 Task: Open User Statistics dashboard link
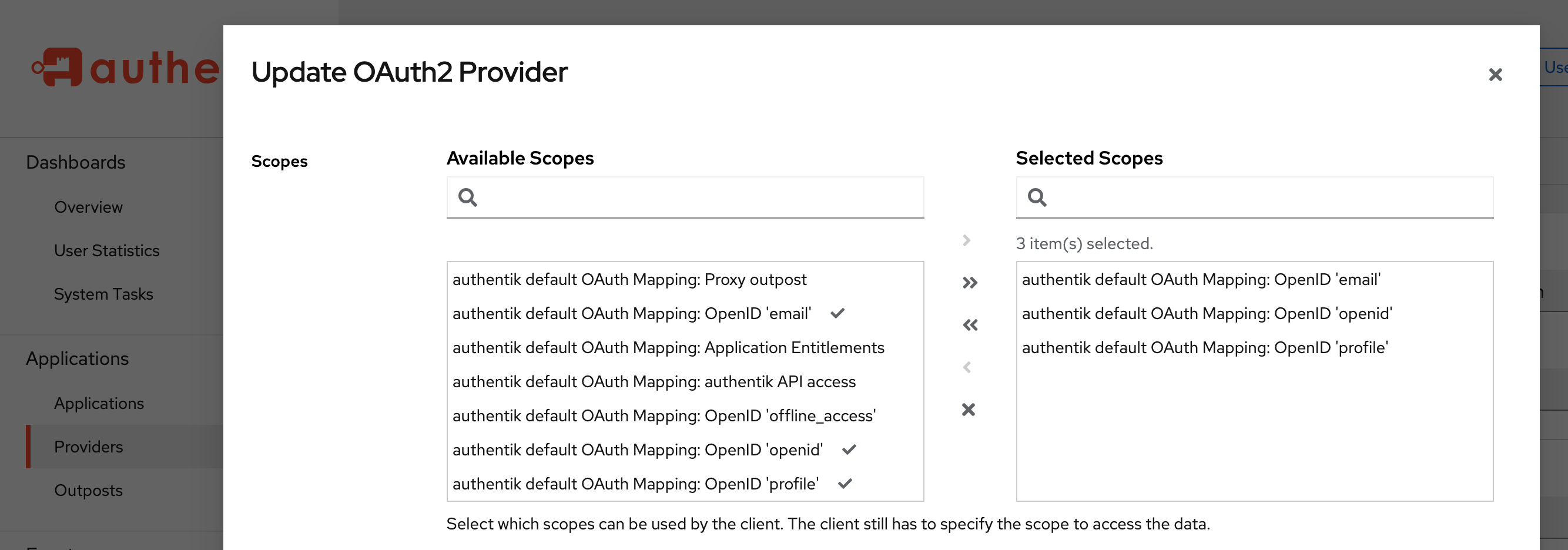106,251
